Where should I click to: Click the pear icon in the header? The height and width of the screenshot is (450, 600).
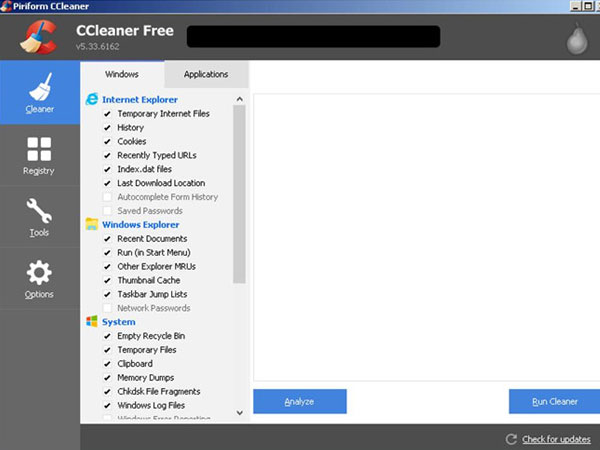pos(577,40)
